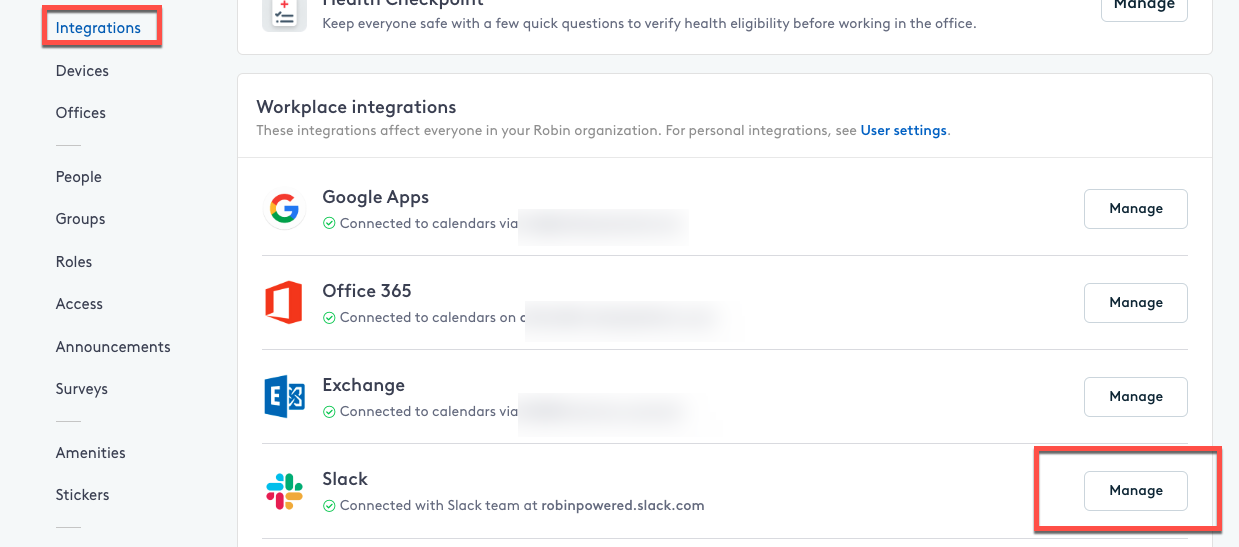Screen dimensions: 1239x547
Task: Click the Google Apps logo icon
Action: point(284,209)
